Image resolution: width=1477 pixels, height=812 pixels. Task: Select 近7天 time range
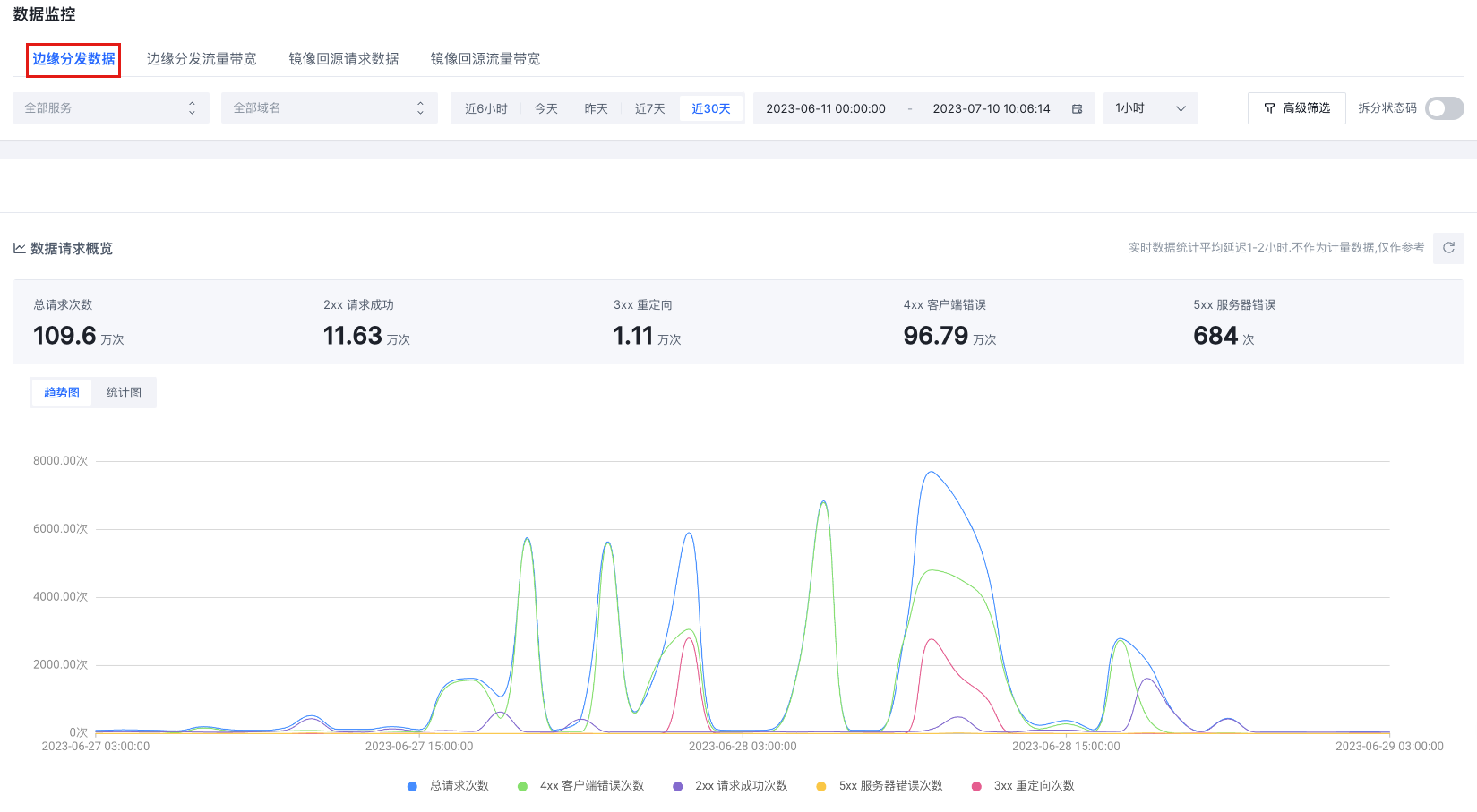pos(650,109)
